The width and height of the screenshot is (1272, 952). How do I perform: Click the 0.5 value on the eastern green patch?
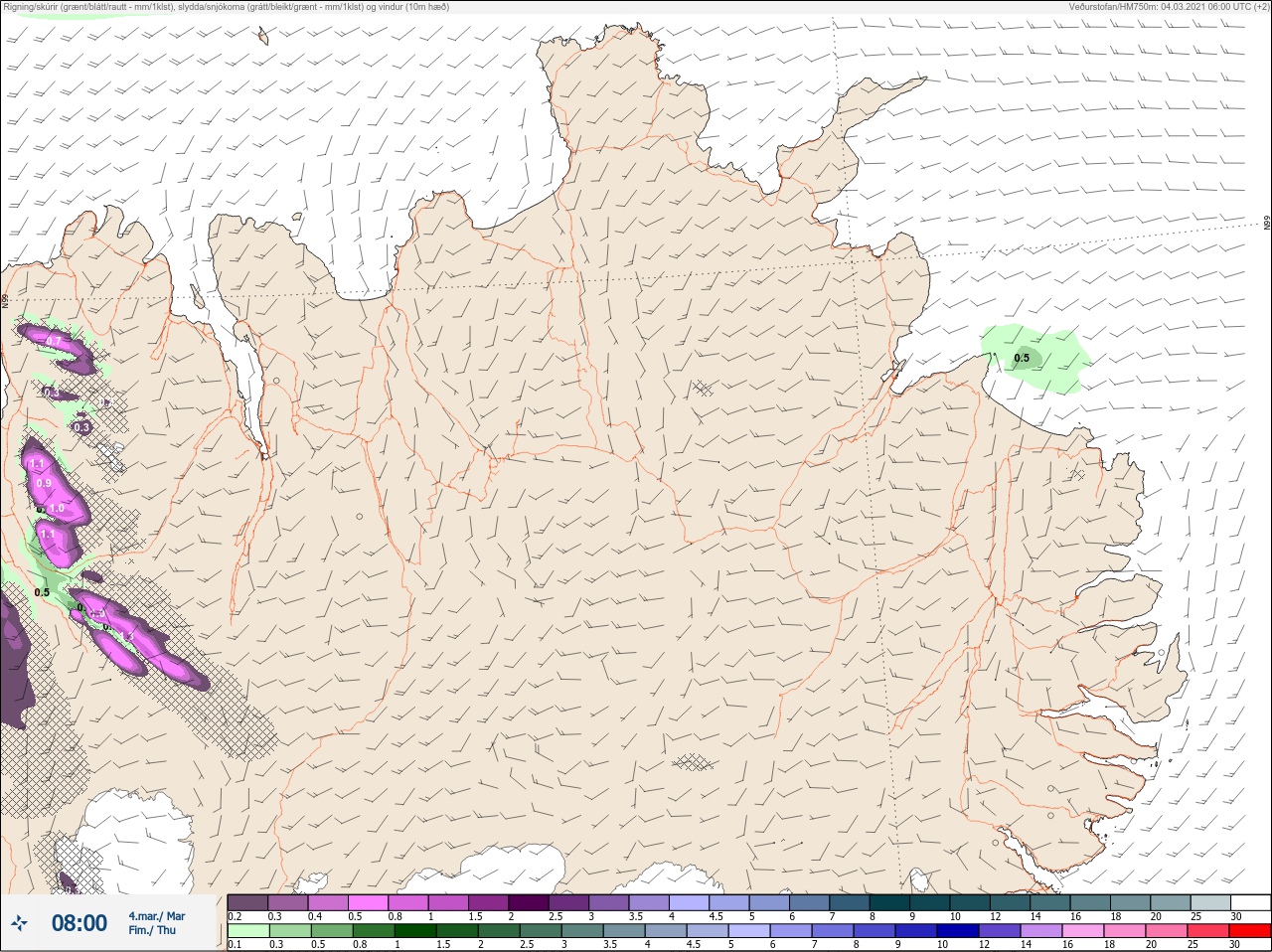tap(1022, 359)
